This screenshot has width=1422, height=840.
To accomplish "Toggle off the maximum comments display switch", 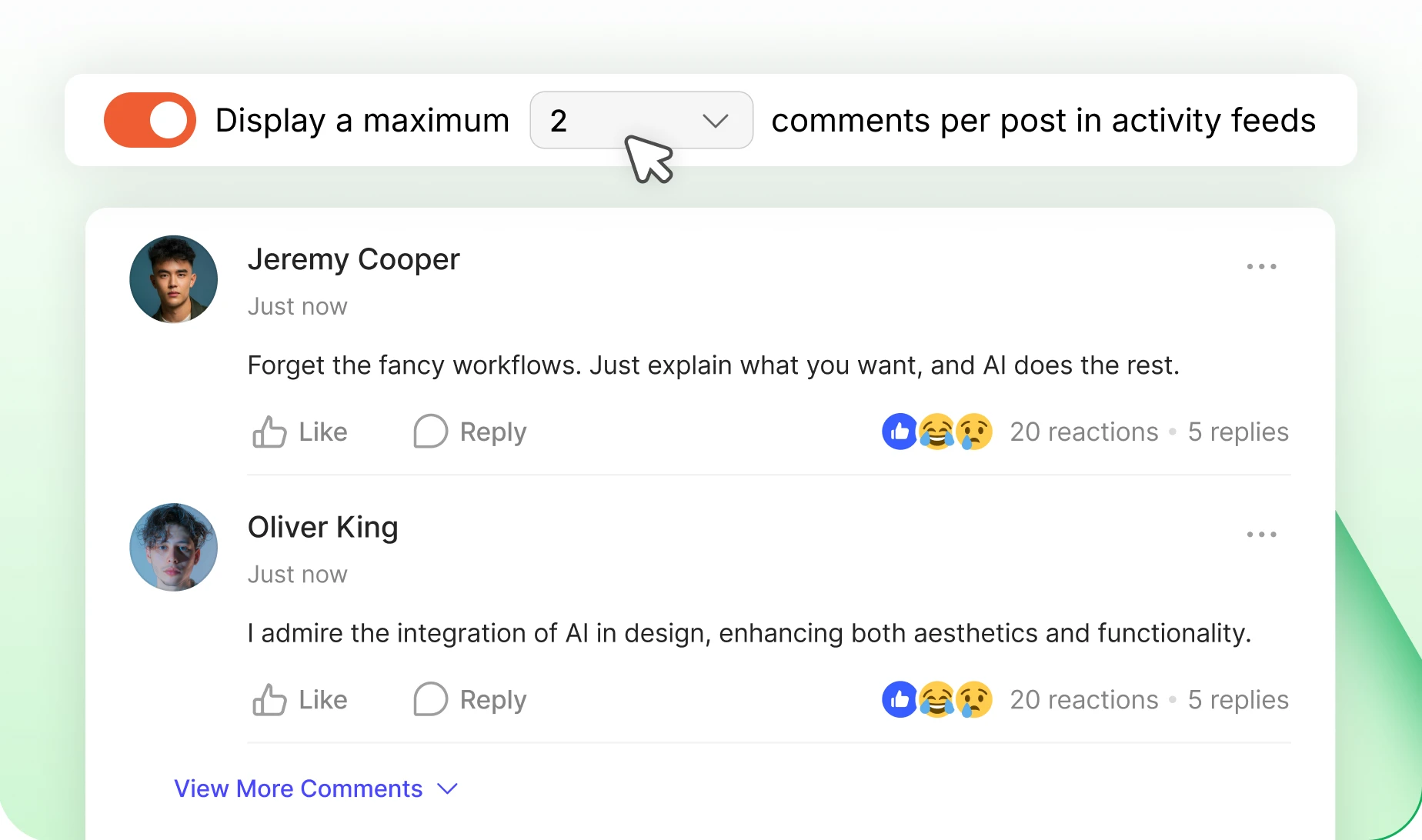I will tap(150, 120).
